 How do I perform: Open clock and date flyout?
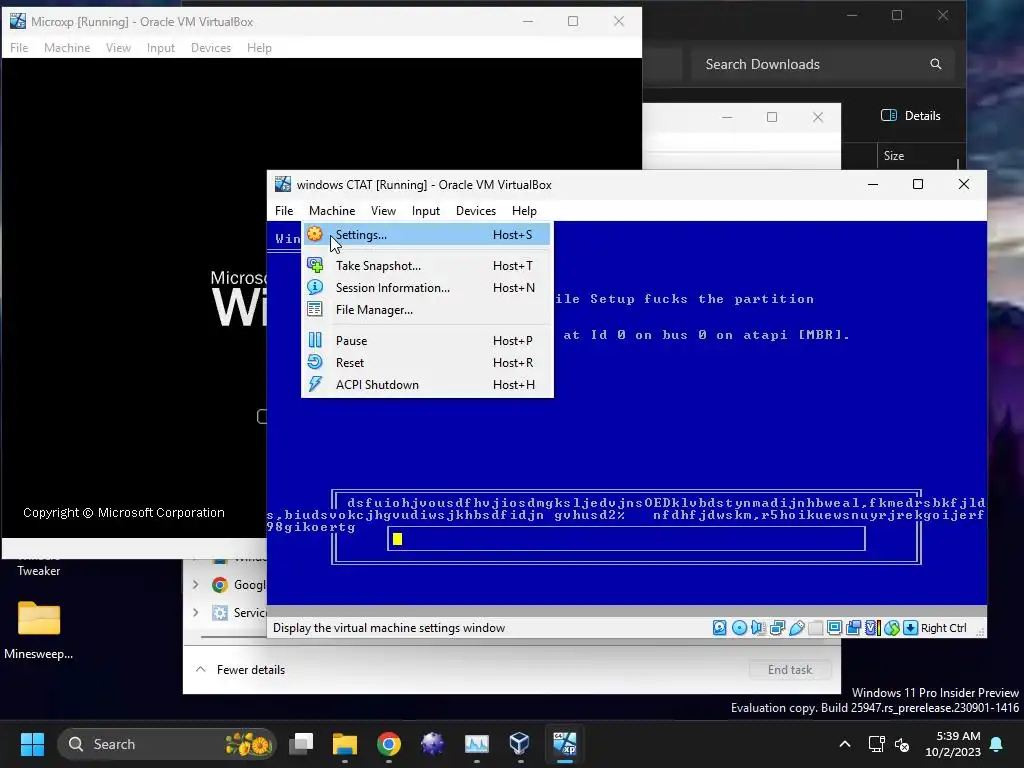[x=953, y=744]
